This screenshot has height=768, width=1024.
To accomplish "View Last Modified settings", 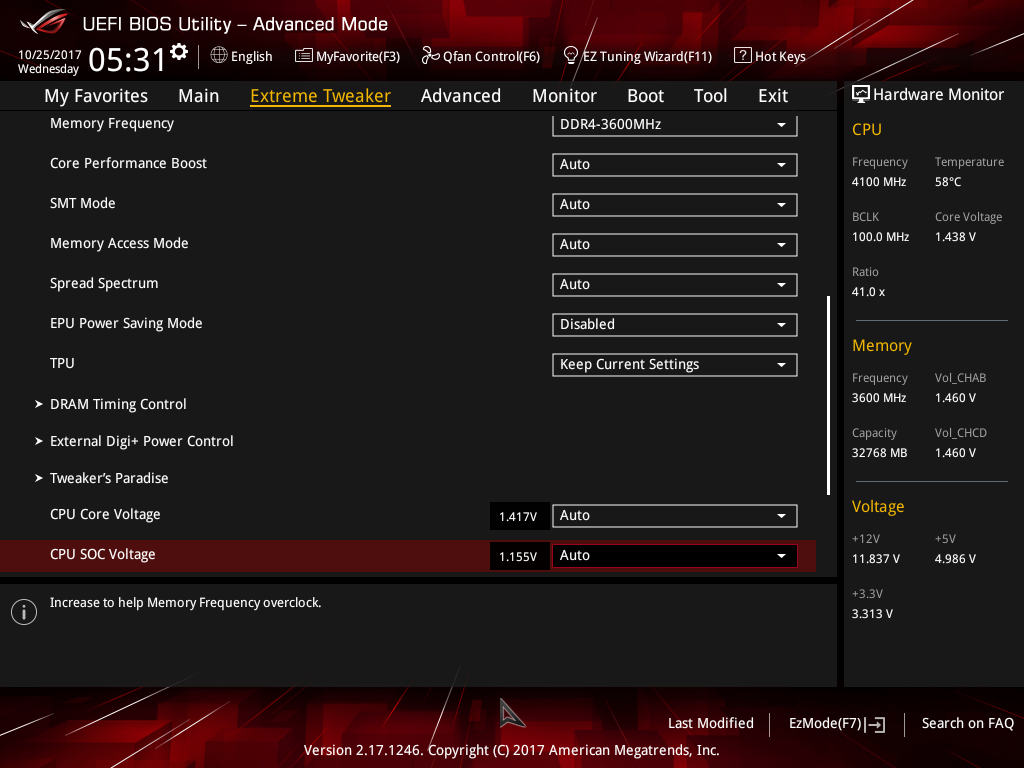I will [711, 723].
